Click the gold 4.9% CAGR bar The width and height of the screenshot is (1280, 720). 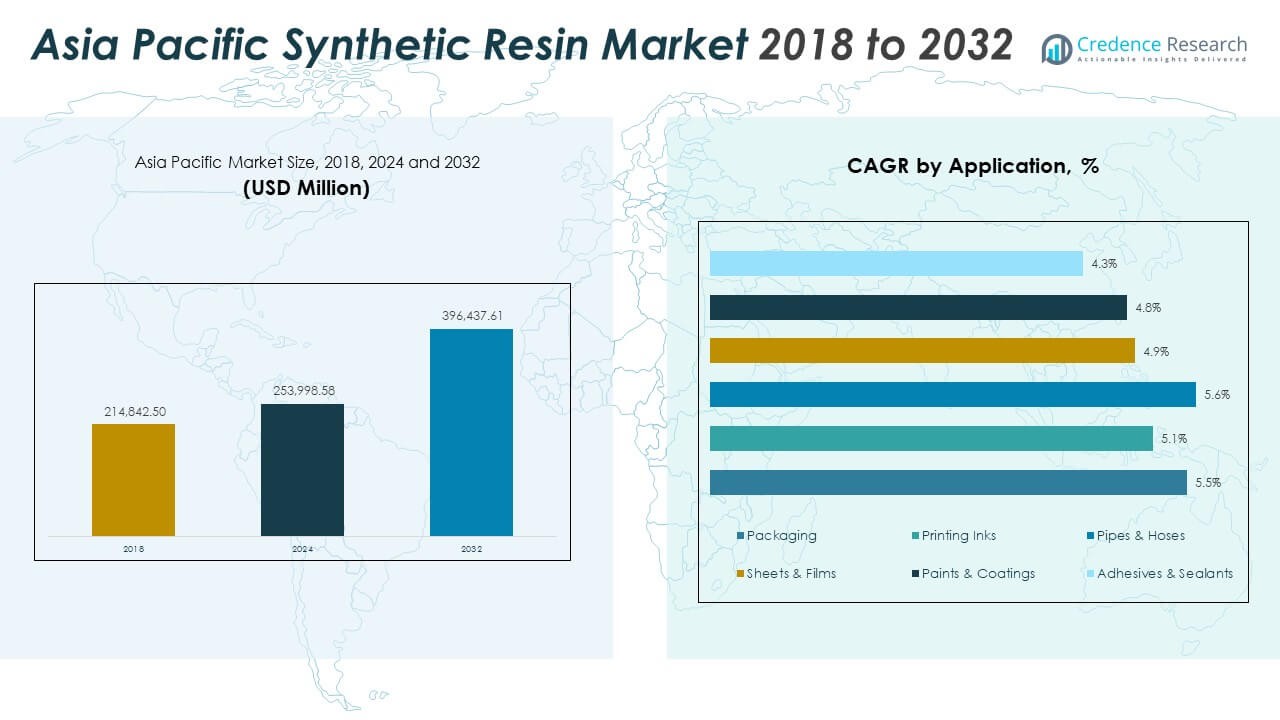922,351
